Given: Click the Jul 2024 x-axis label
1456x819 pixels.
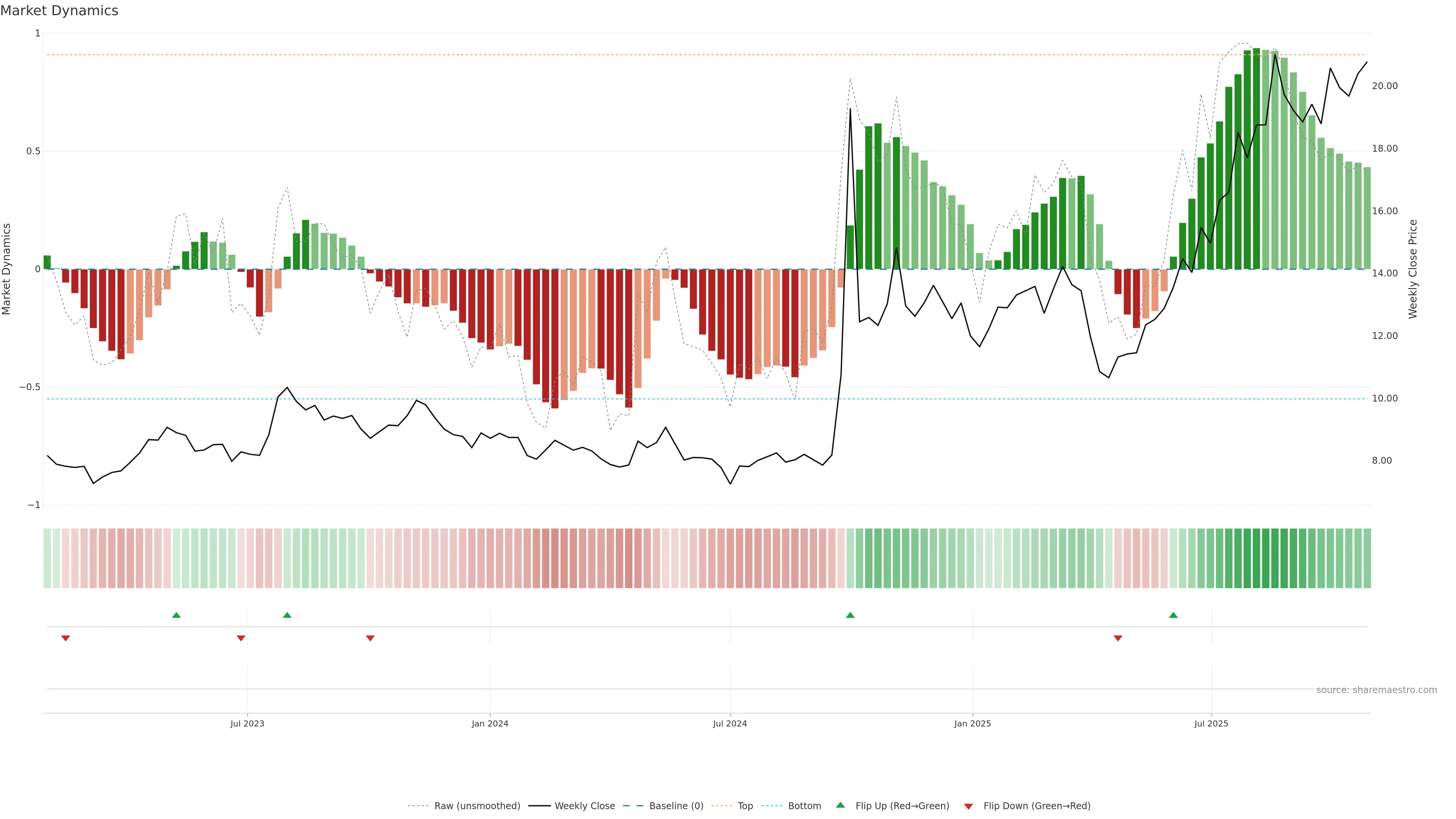Looking at the screenshot, I should pyautogui.click(x=730, y=723).
